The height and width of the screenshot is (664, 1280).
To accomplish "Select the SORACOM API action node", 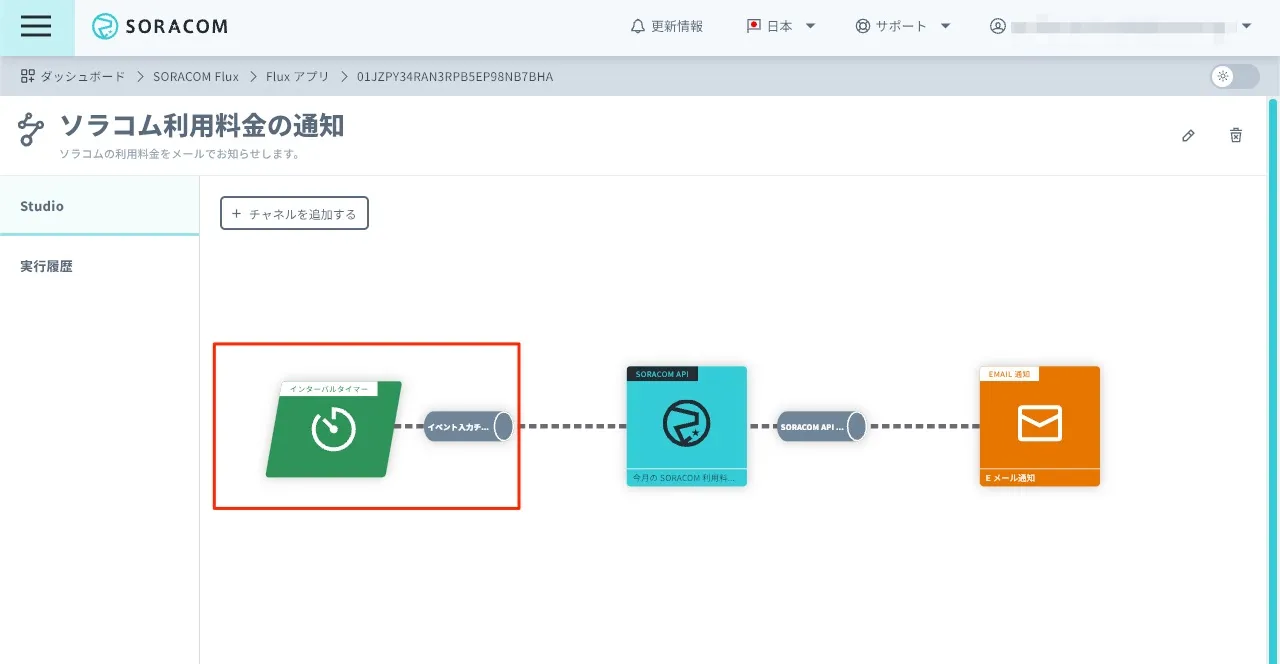I will (x=687, y=426).
